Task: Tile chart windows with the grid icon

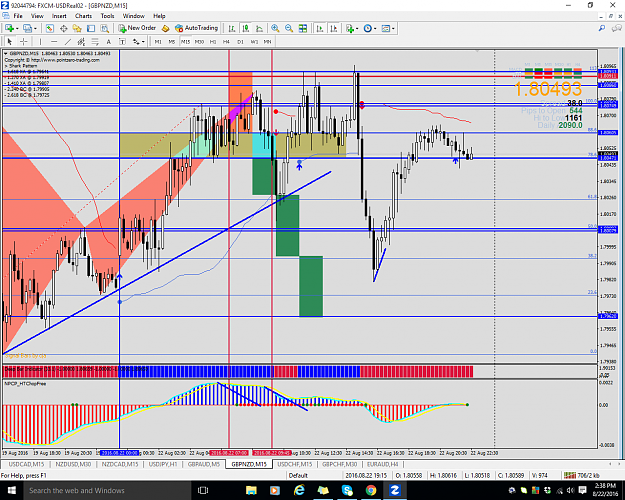Action: (x=303, y=28)
